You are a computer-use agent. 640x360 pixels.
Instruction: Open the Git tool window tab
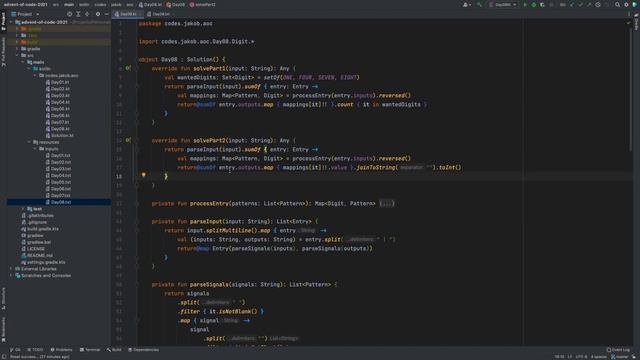(x=15, y=350)
